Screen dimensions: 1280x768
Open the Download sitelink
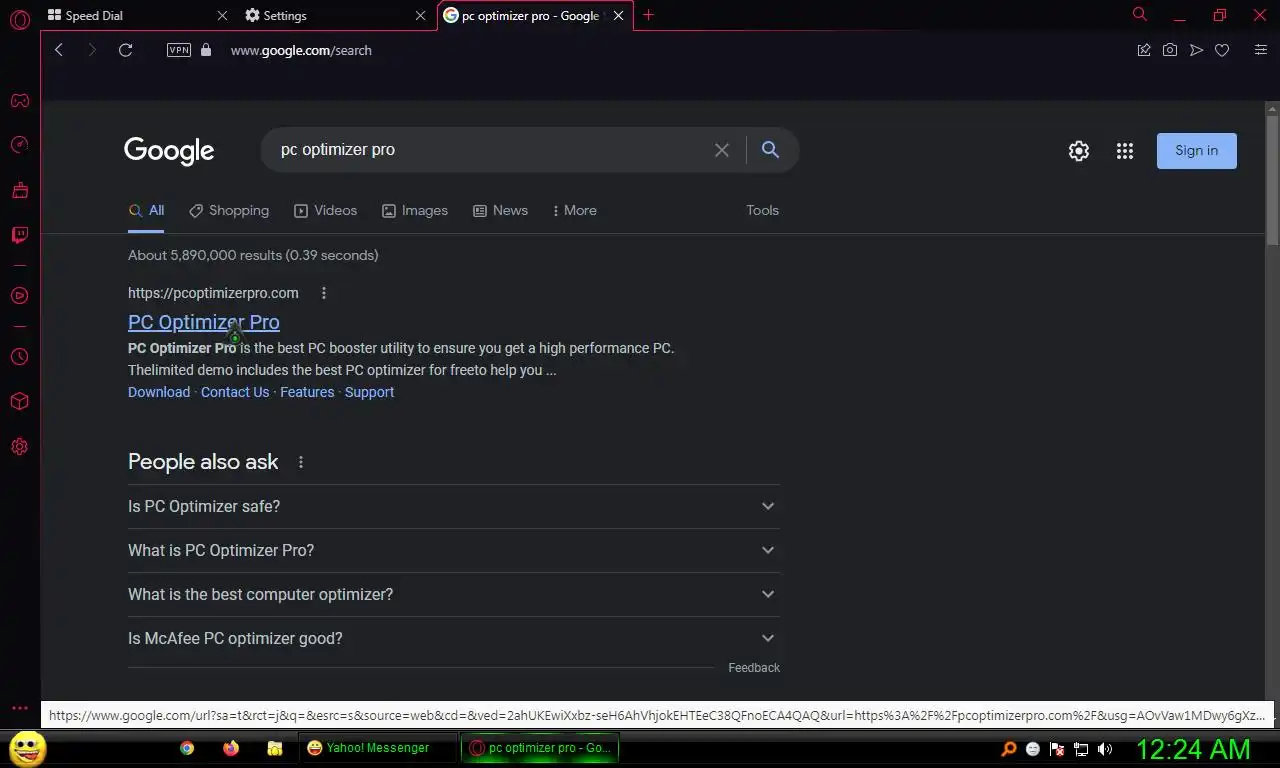pyautogui.click(x=159, y=392)
